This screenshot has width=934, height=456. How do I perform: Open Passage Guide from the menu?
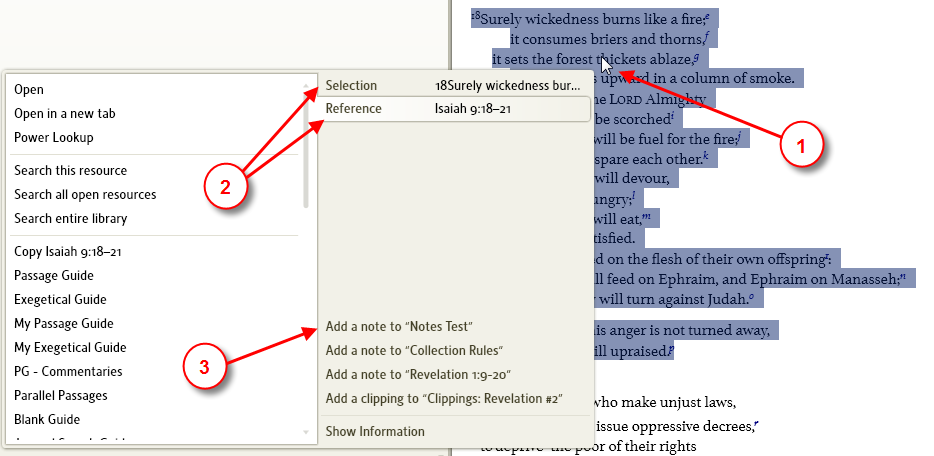point(54,275)
